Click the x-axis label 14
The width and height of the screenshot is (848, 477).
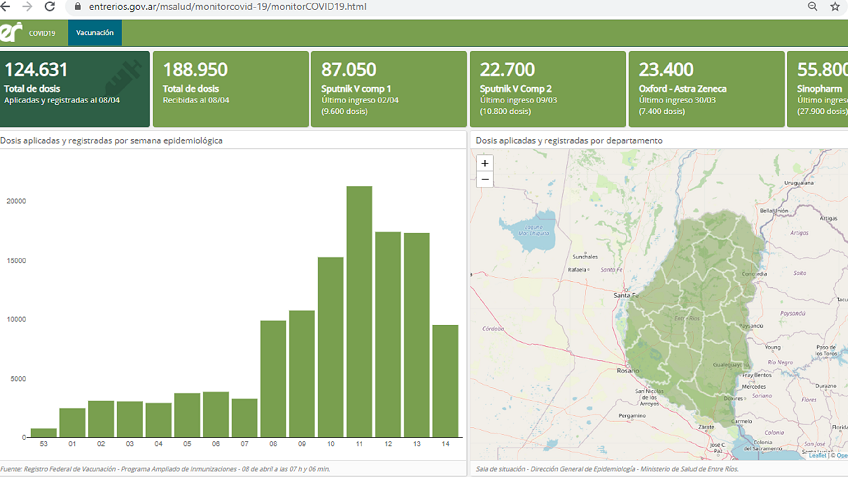click(445, 443)
